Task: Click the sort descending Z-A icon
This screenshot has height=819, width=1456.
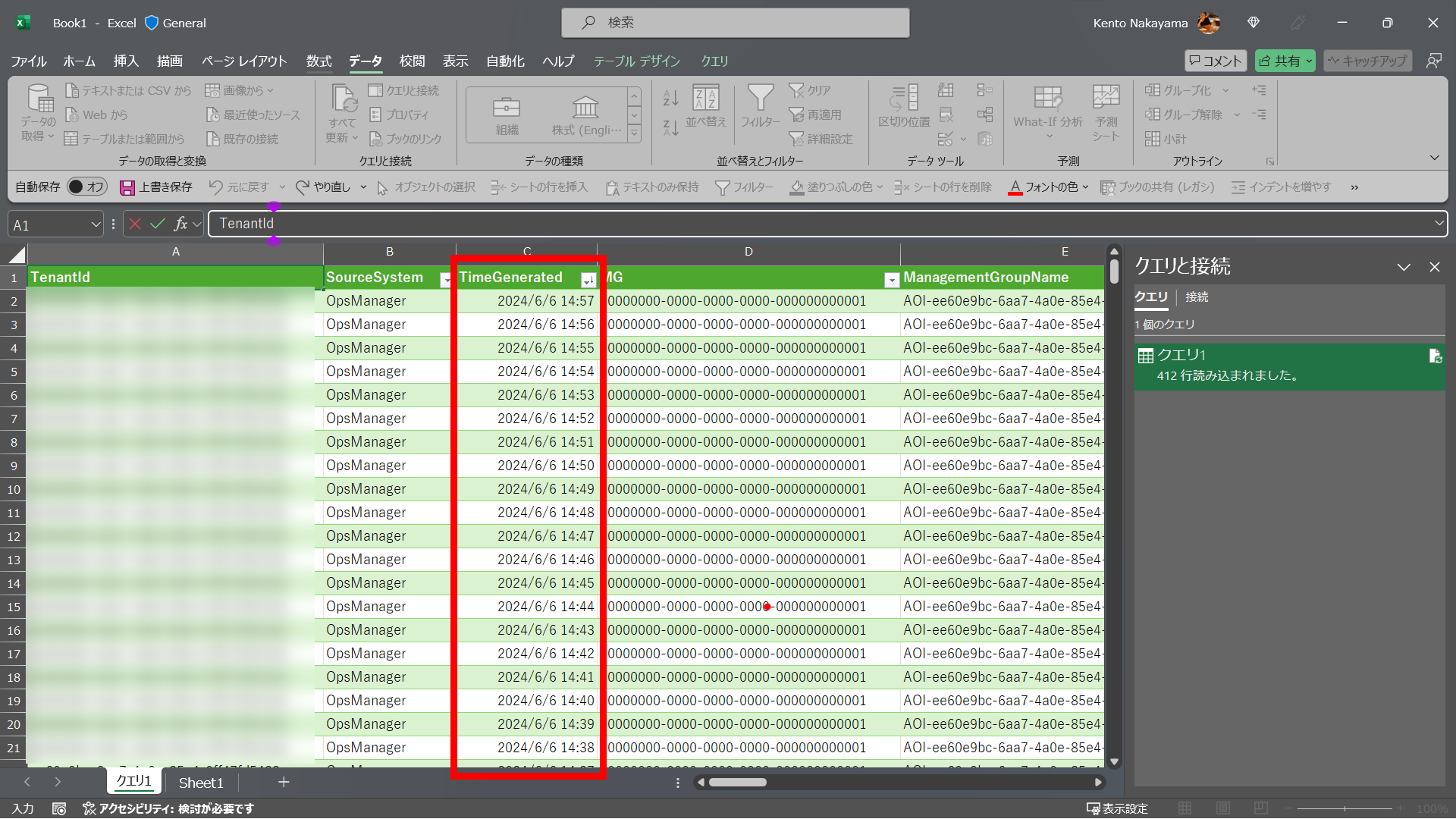Action: tap(670, 127)
